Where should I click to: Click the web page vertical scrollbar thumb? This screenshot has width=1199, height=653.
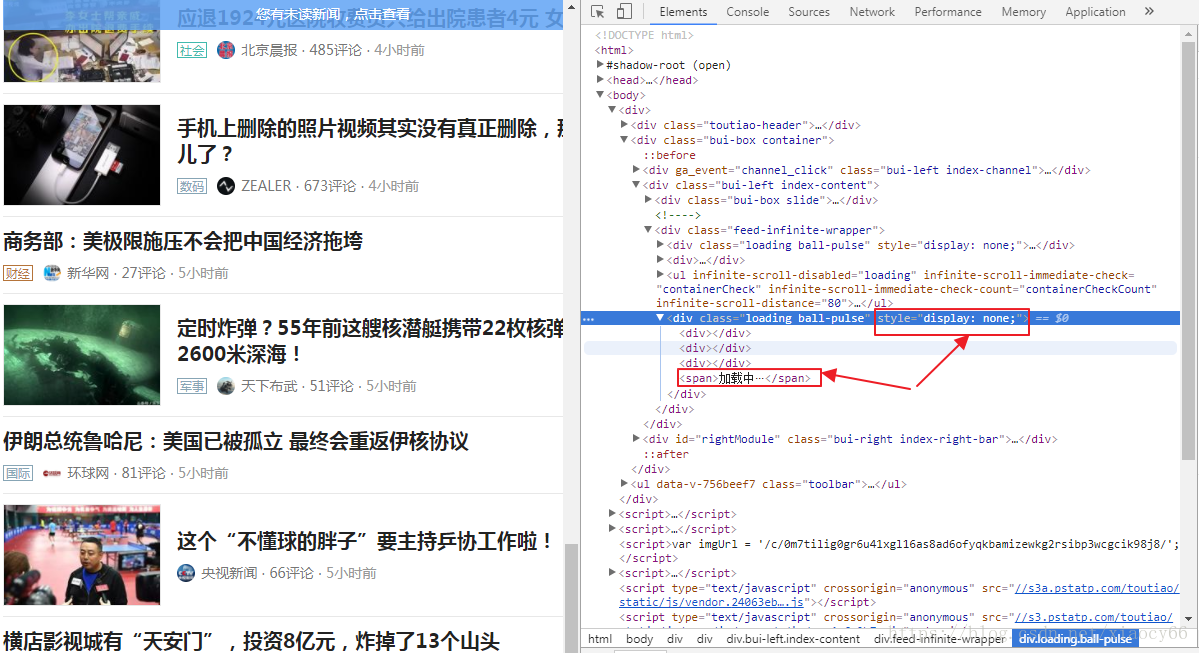coord(571,598)
